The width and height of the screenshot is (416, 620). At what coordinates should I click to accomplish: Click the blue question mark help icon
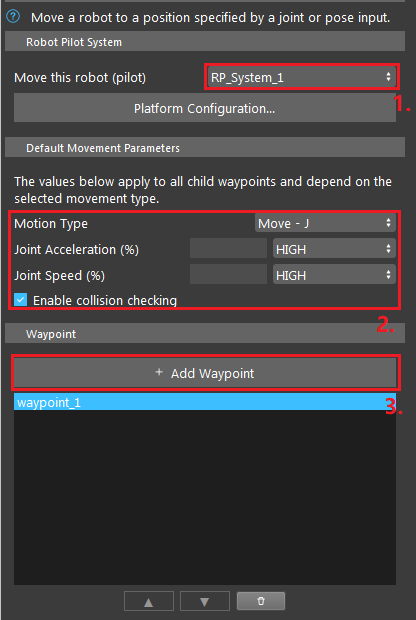tap(13, 17)
